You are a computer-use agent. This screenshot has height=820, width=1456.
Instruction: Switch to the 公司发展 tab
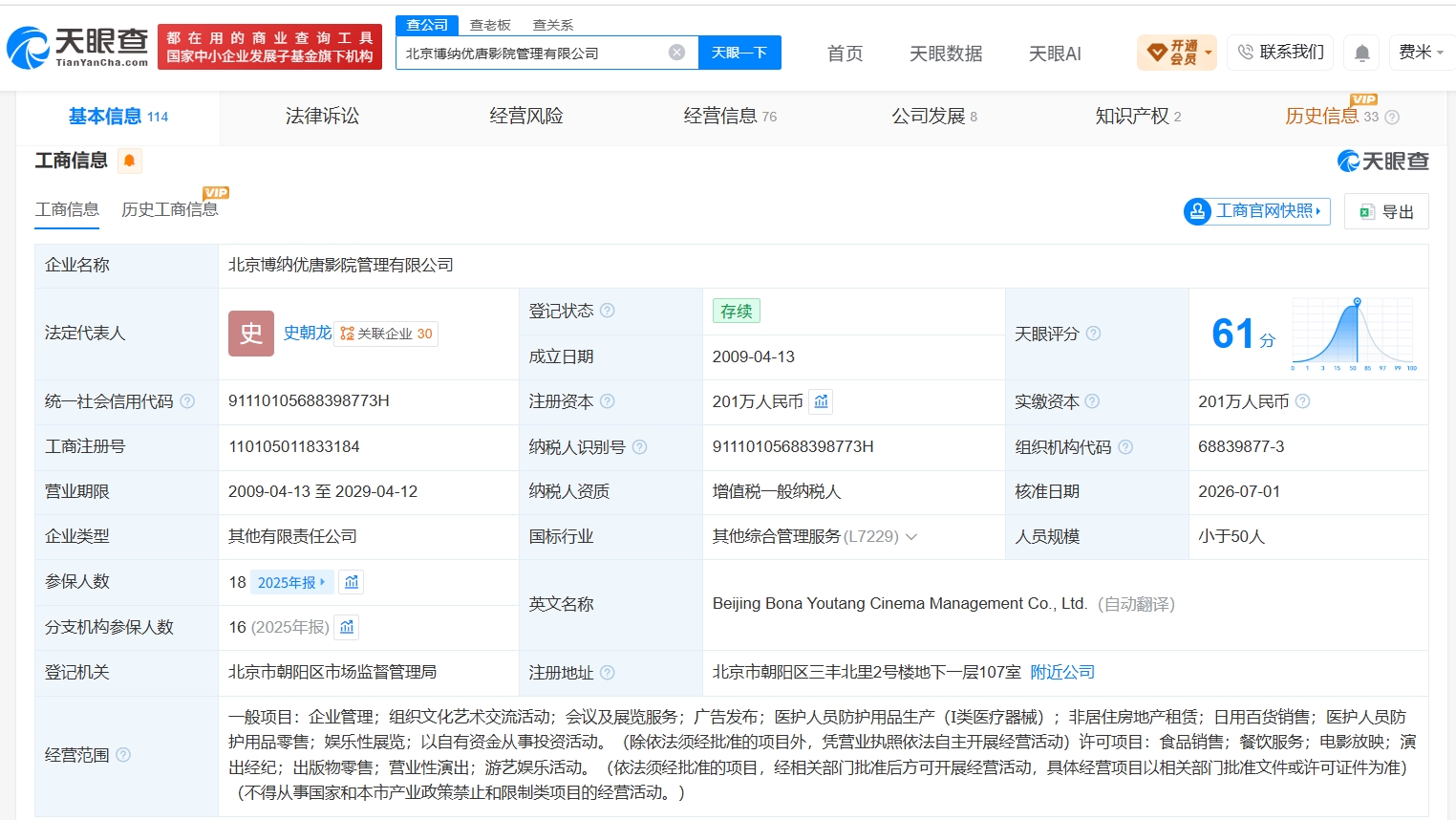(x=934, y=117)
